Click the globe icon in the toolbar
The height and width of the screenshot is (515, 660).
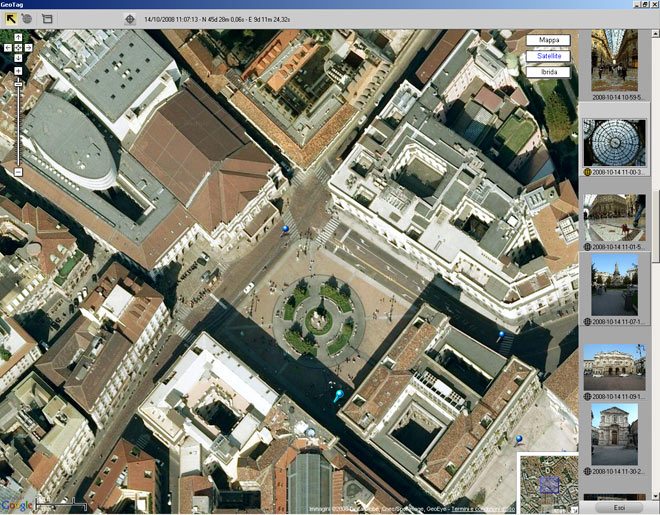pos(28,18)
